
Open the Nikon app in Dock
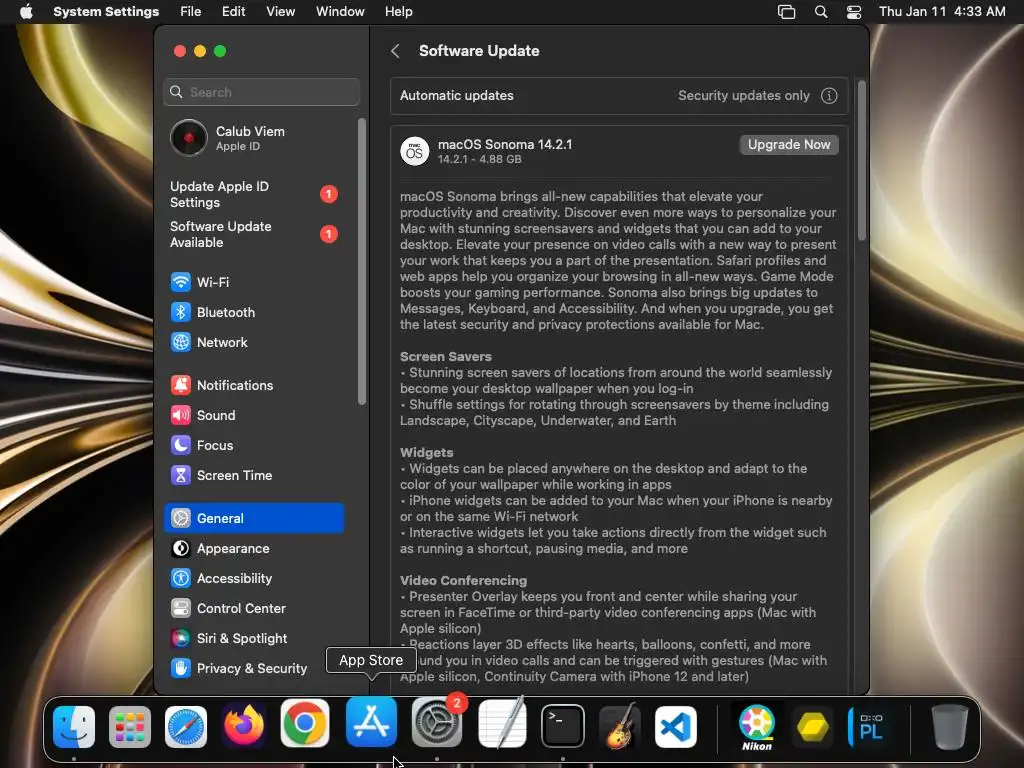pos(757,728)
